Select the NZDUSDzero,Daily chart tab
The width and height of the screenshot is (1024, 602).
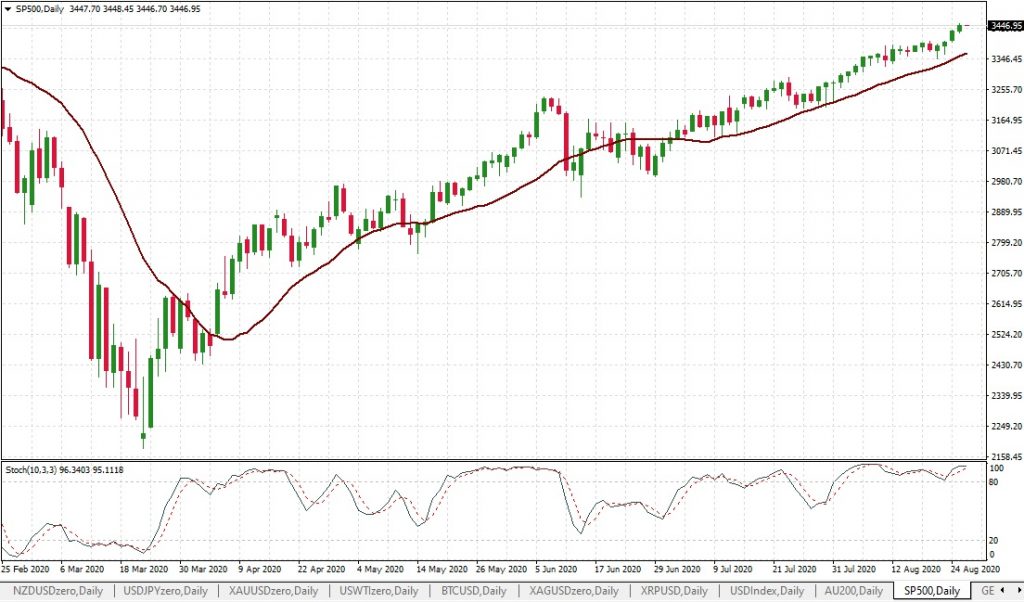(x=58, y=591)
